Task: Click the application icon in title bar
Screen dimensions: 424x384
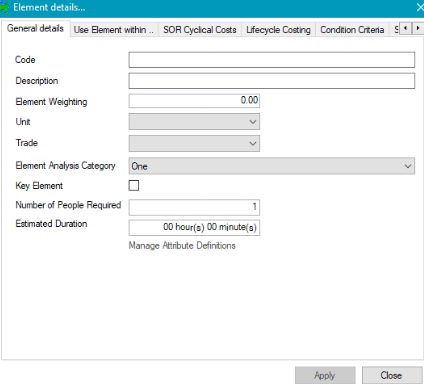Action: 4,8
